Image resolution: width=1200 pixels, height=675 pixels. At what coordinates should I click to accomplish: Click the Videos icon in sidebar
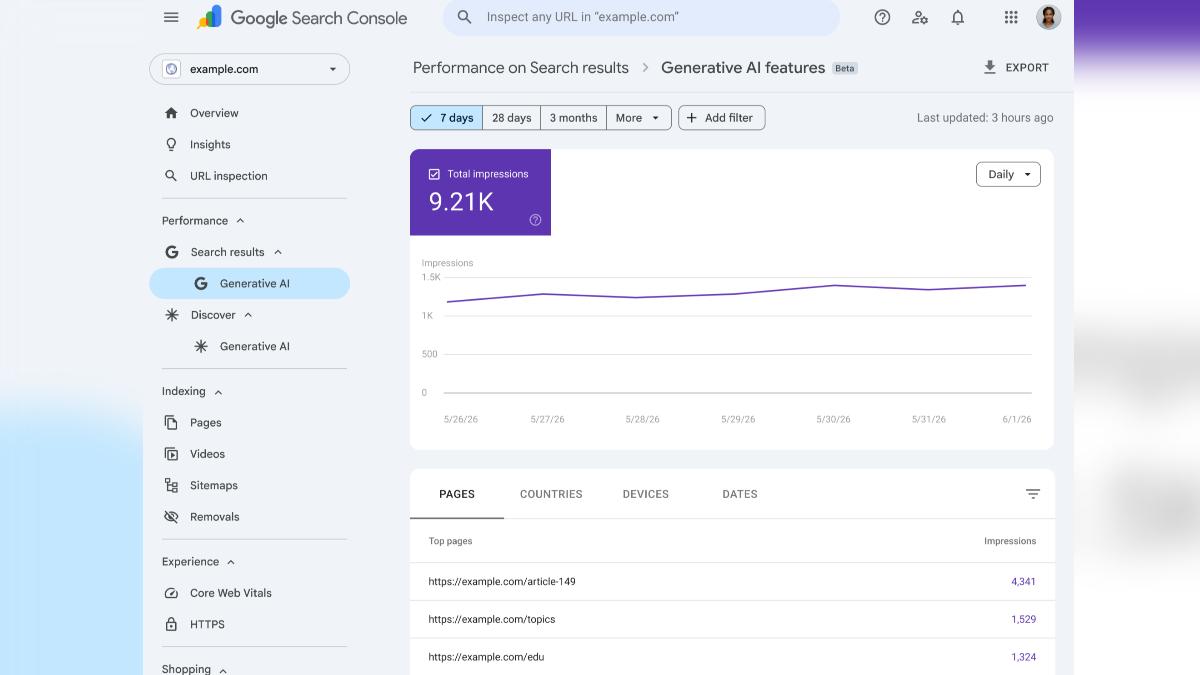(x=171, y=454)
